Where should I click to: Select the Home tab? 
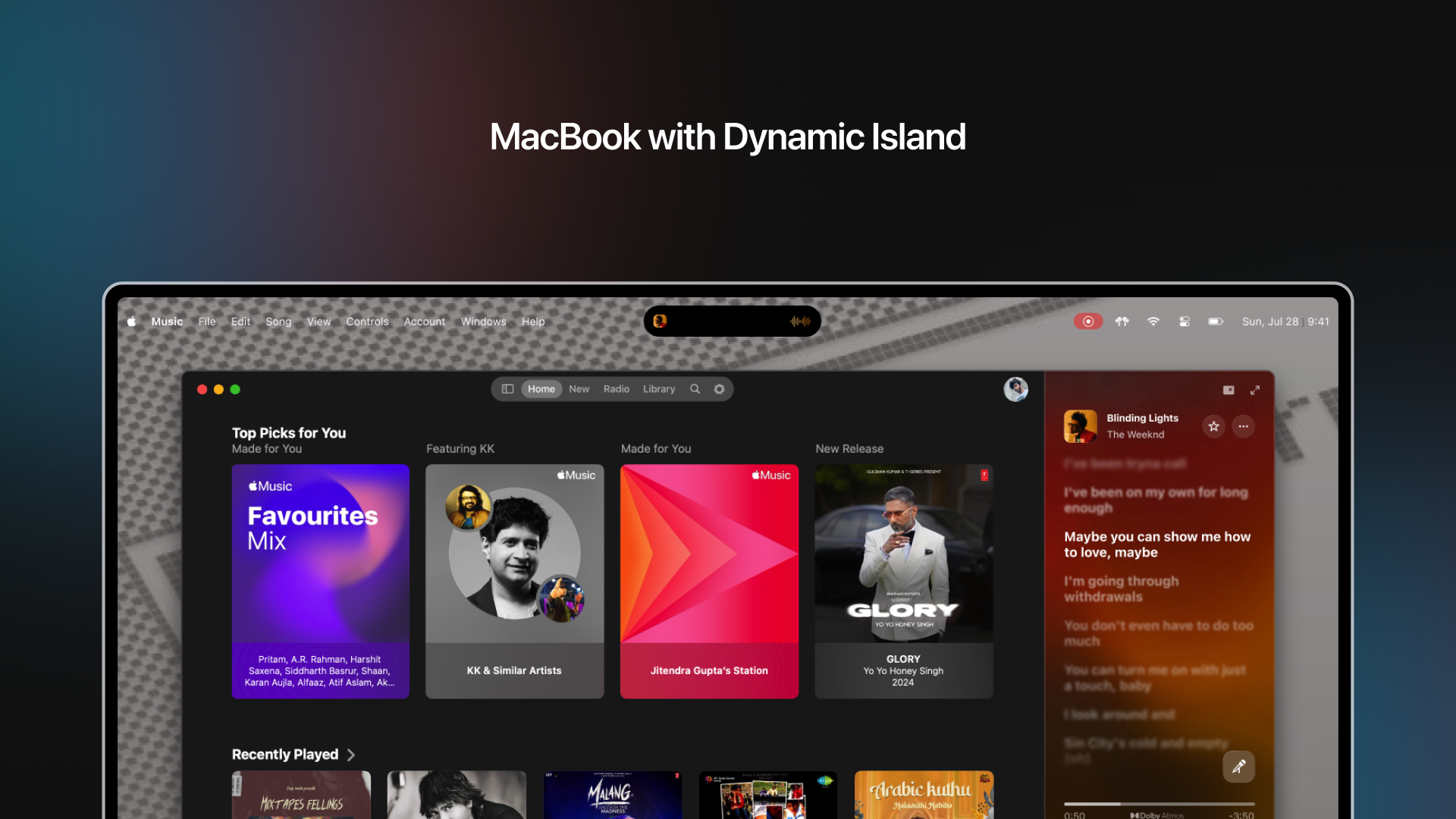click(541, 389)
